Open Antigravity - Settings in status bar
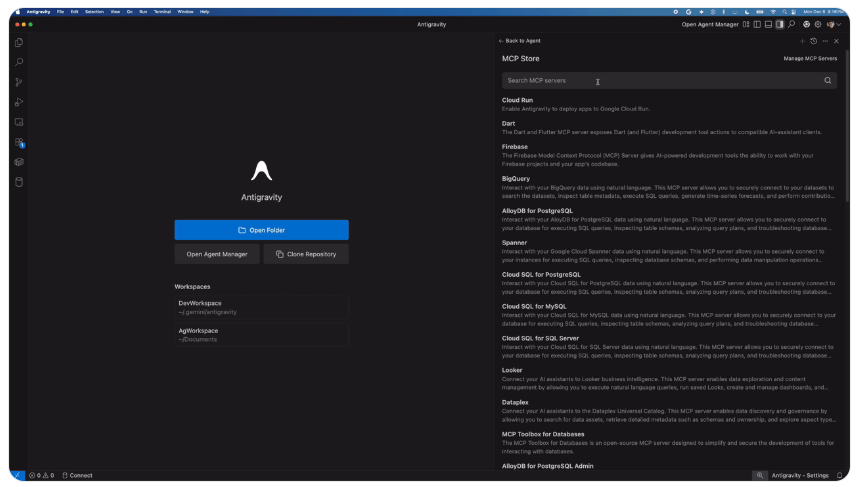 tap(800, 475)
